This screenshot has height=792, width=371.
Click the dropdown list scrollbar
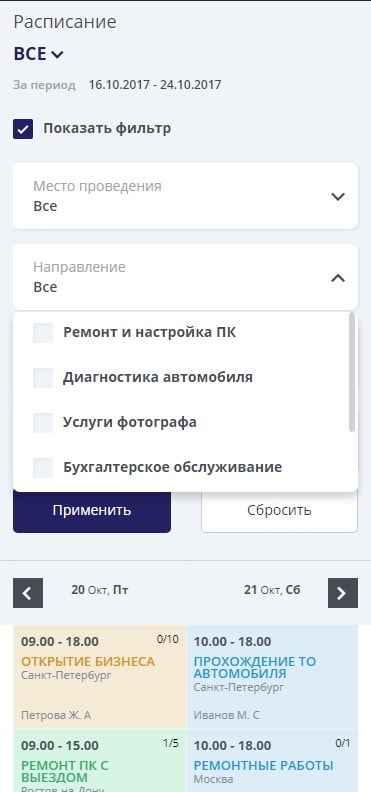(x=352, y=372)
